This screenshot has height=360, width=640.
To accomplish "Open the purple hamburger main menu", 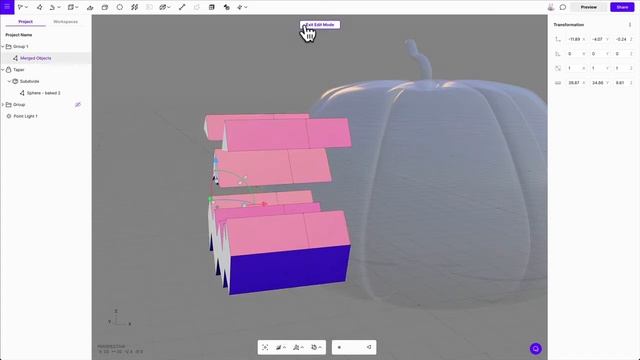I will point(7,7).
